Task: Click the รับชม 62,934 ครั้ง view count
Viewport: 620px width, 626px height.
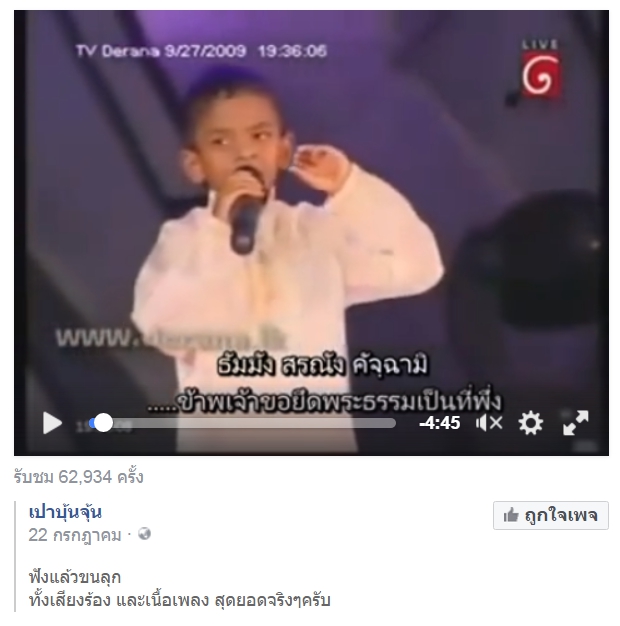Action: (78, 477)
